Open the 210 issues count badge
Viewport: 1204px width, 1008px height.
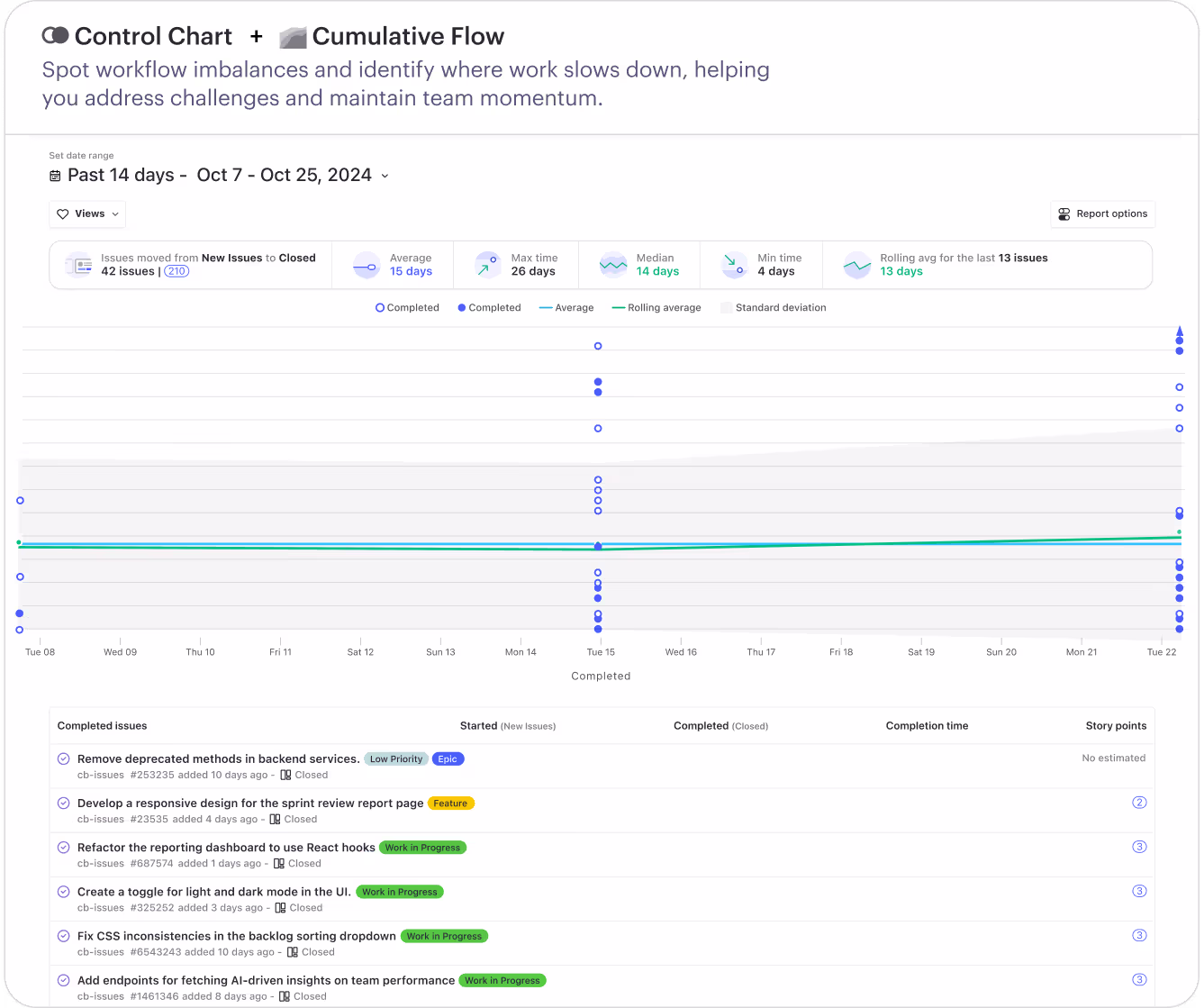coord(177,271)
